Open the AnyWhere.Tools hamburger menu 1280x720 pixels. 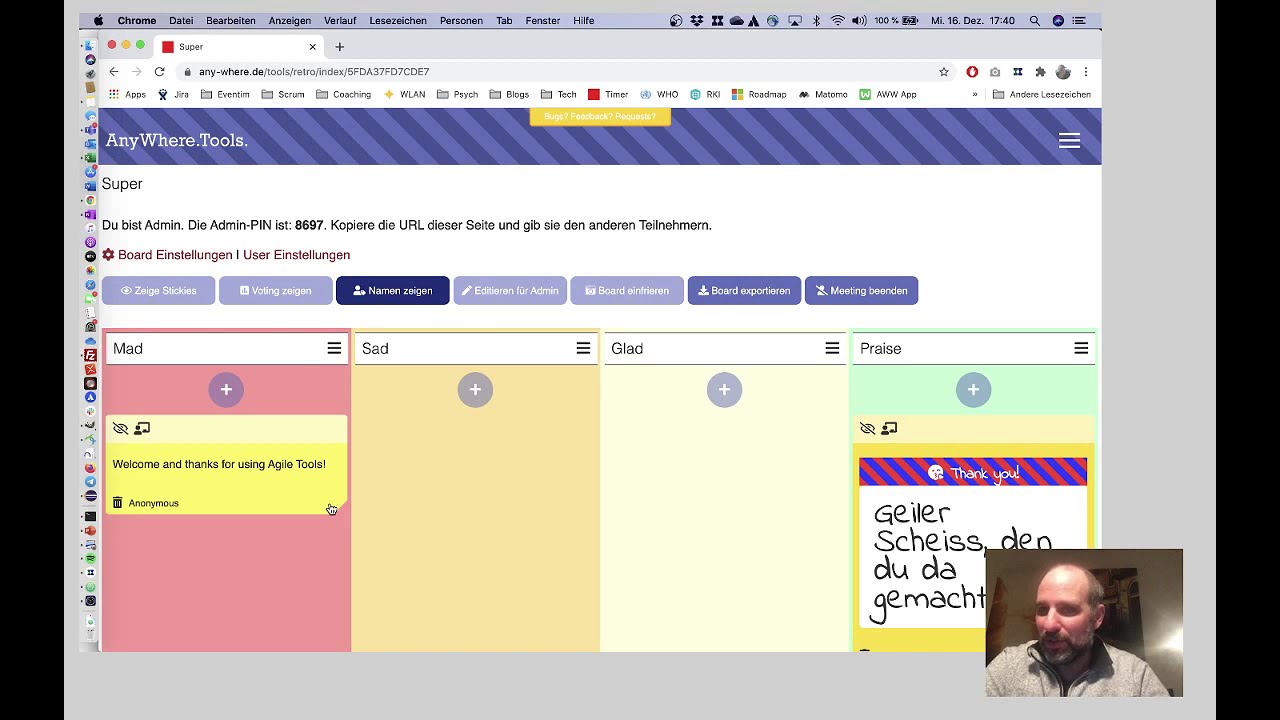(x=1069, y=141)
